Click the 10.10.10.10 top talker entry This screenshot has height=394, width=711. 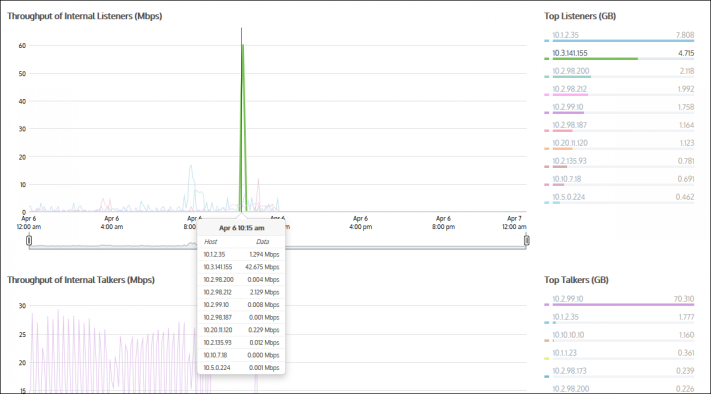(x=619, y=336)
